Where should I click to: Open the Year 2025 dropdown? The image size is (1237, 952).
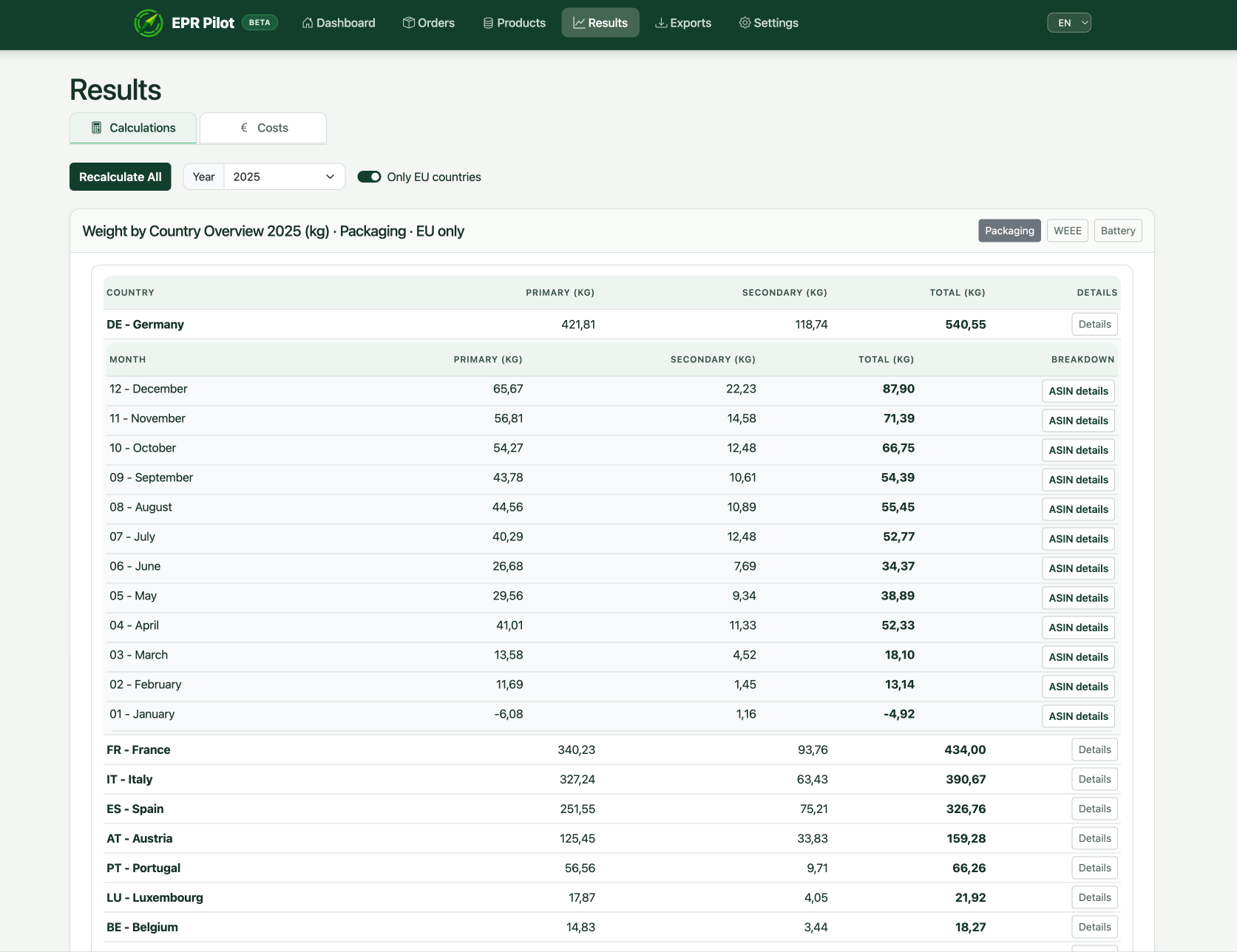(x=284, y=177)
